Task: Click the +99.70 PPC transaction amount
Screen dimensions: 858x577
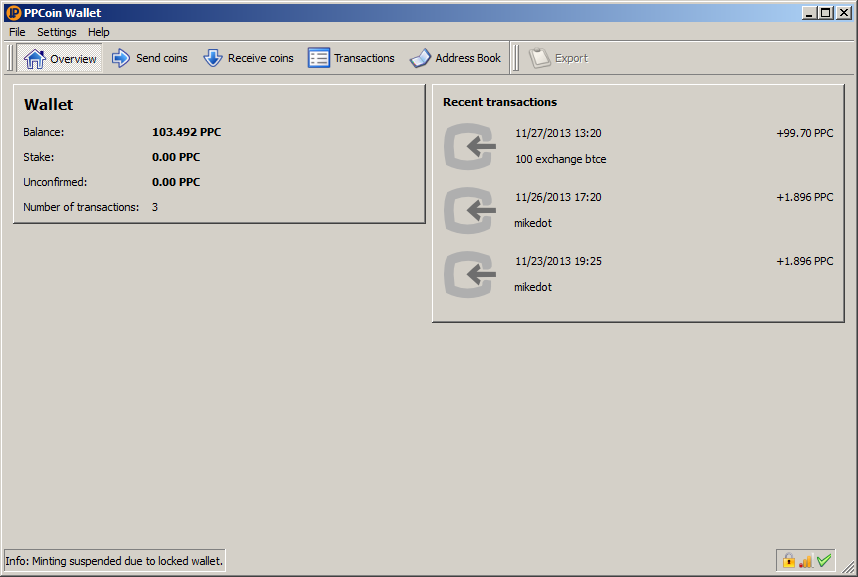Action: [804, 133]
